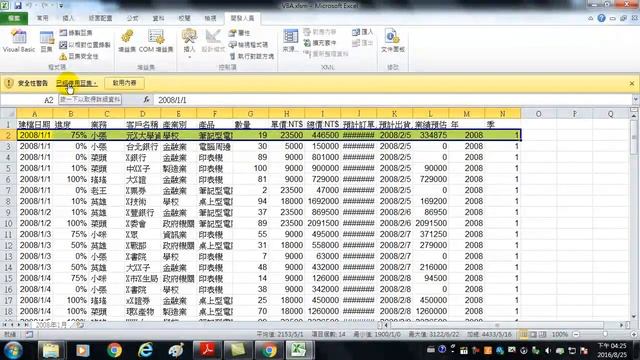Start 錄製巨集 (Record Macro)
The height and width of the screenshot is (360, 640).
[x=76, y=33]
